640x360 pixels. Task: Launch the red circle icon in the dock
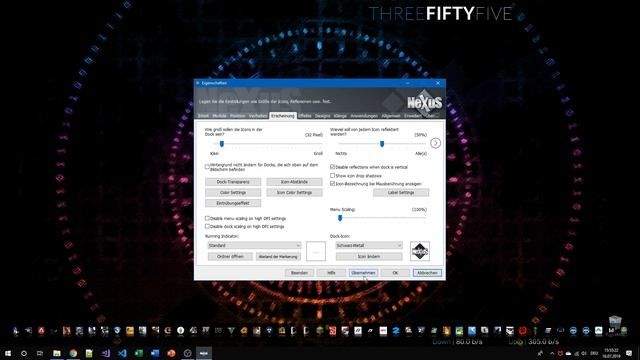522,331
